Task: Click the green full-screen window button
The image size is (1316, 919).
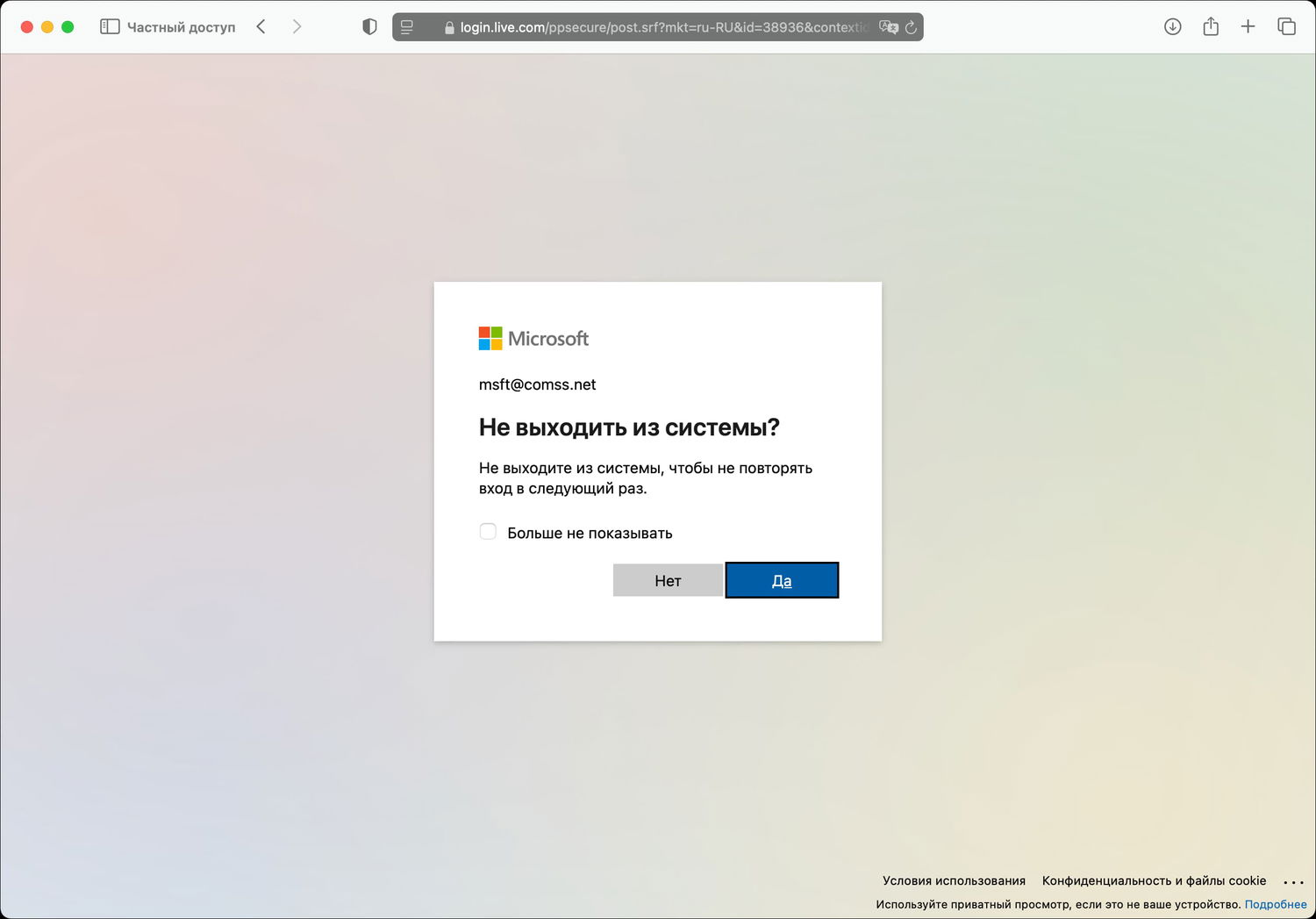Action: [x=68, y=27]
